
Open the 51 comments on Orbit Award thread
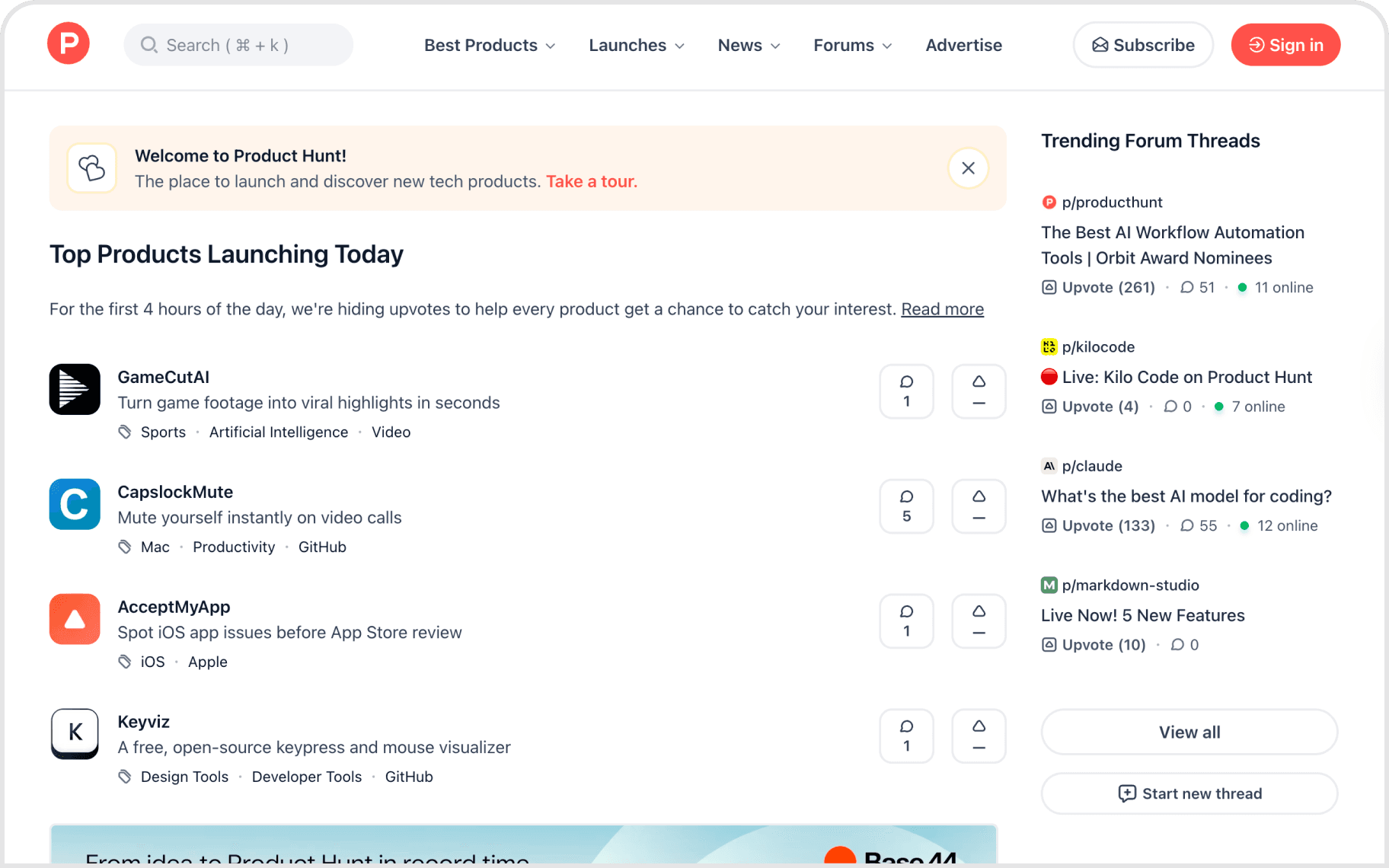click(1198, 288)
